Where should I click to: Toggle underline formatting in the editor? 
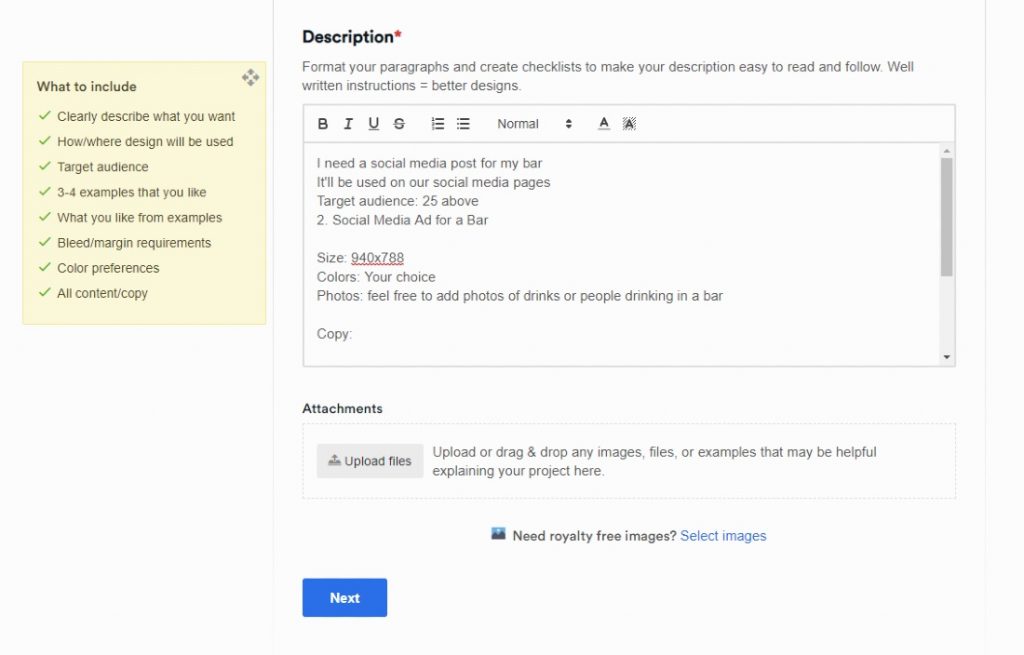click(x=374, y=124)
